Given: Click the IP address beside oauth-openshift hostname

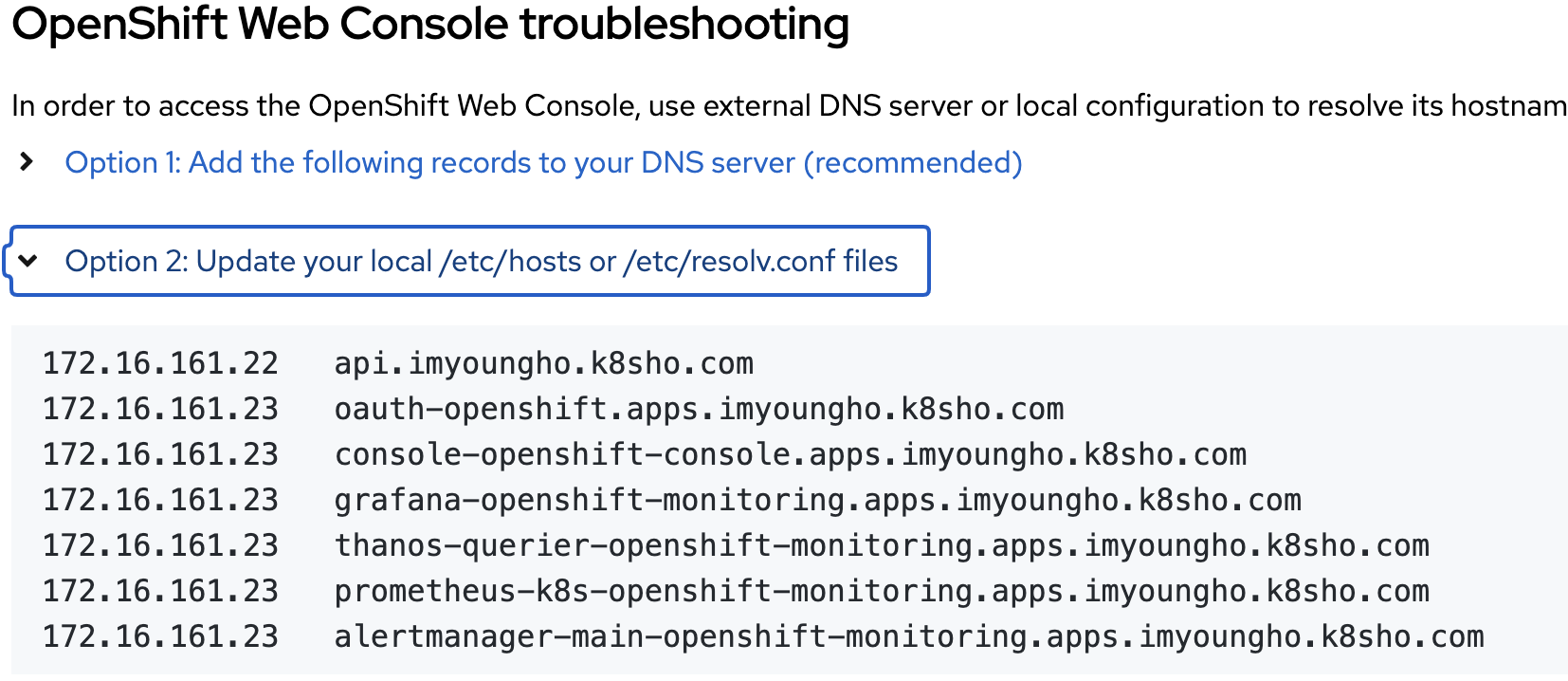Looking at the screenshot, I should tap(160, 409).
